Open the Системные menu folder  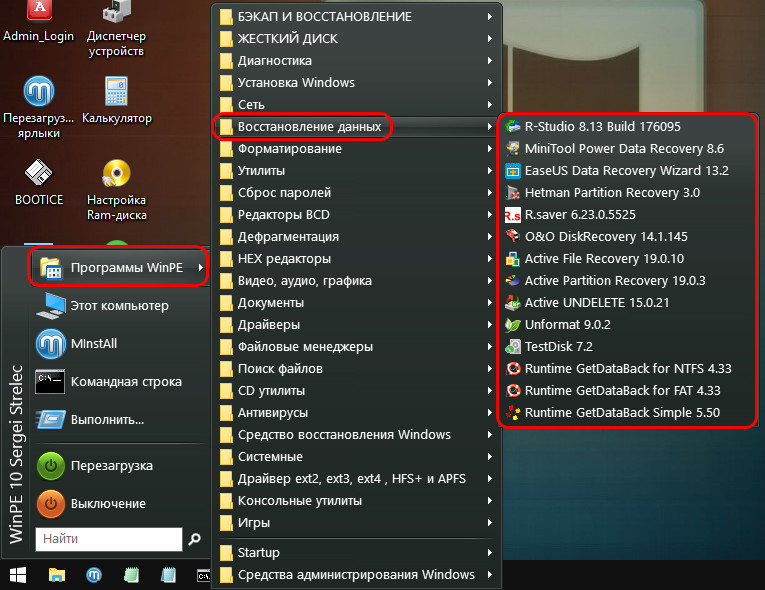357,456
